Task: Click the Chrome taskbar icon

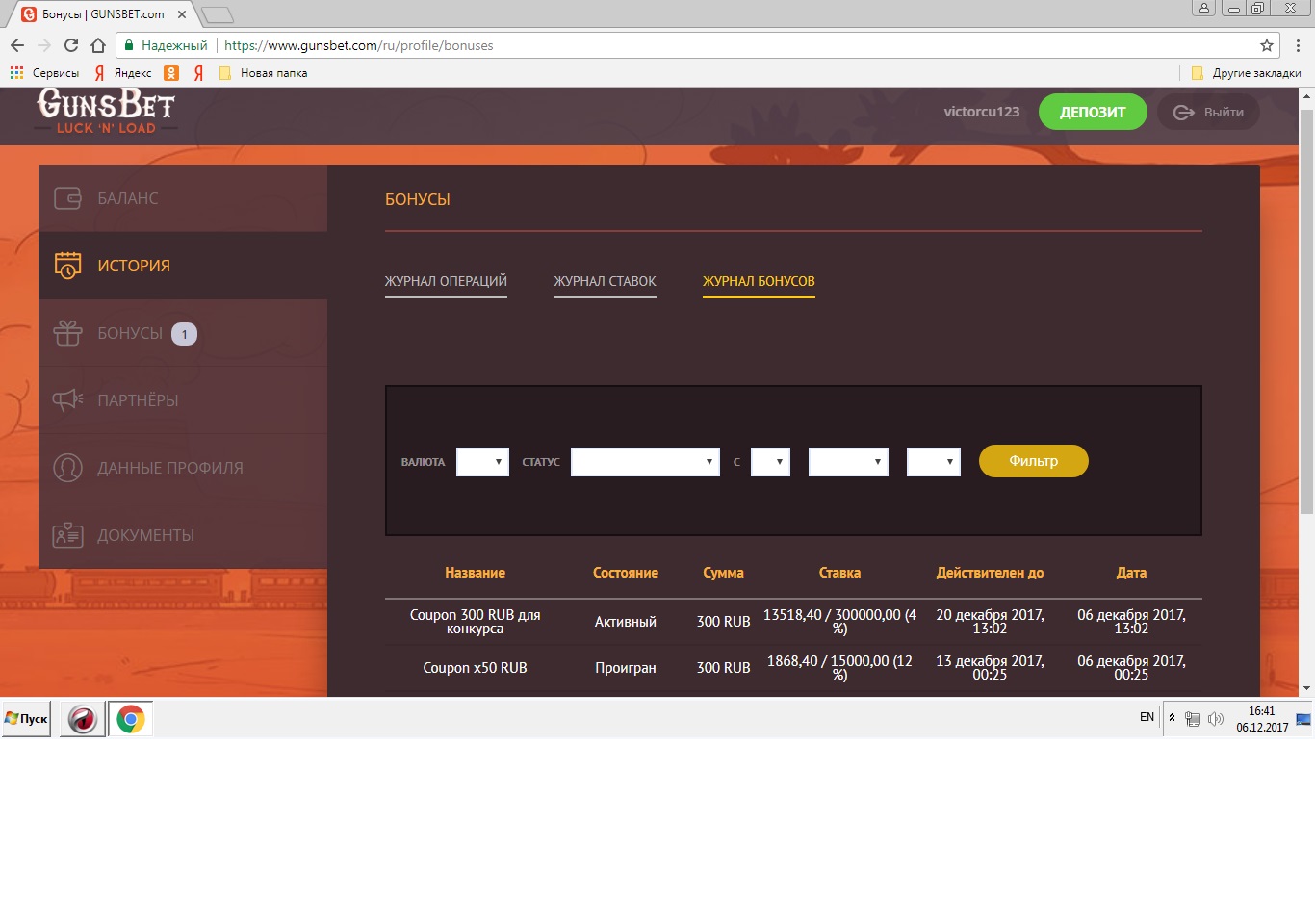Action: click(x=131, y=719)
